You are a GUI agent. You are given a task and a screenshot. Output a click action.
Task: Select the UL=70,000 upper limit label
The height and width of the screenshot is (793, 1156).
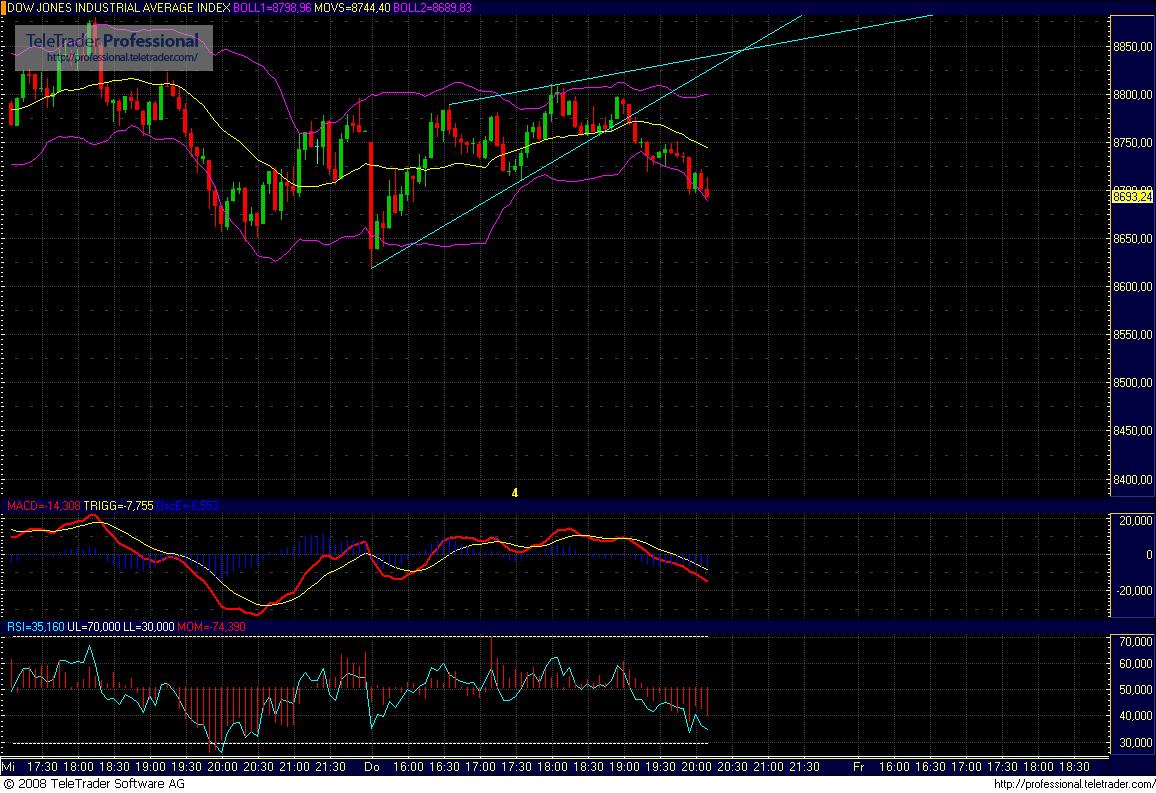93,626
